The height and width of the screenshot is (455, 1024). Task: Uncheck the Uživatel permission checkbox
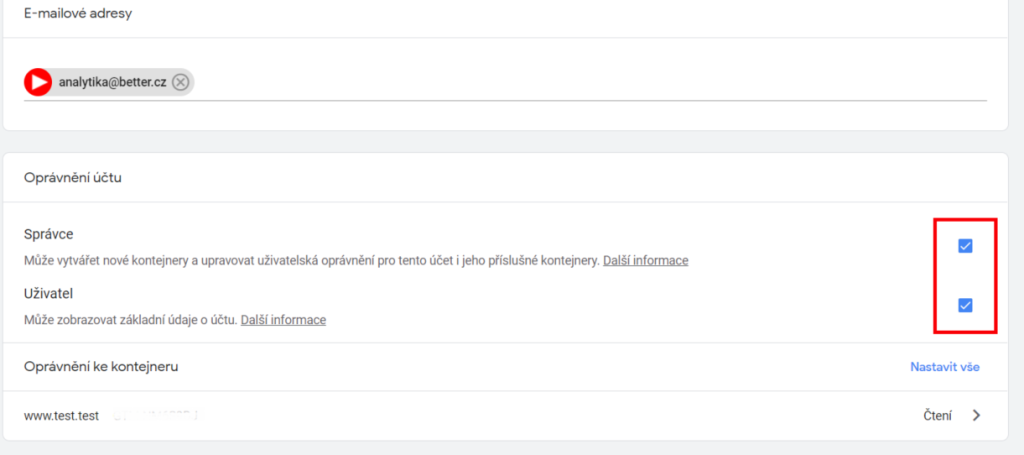coord(965,305)
